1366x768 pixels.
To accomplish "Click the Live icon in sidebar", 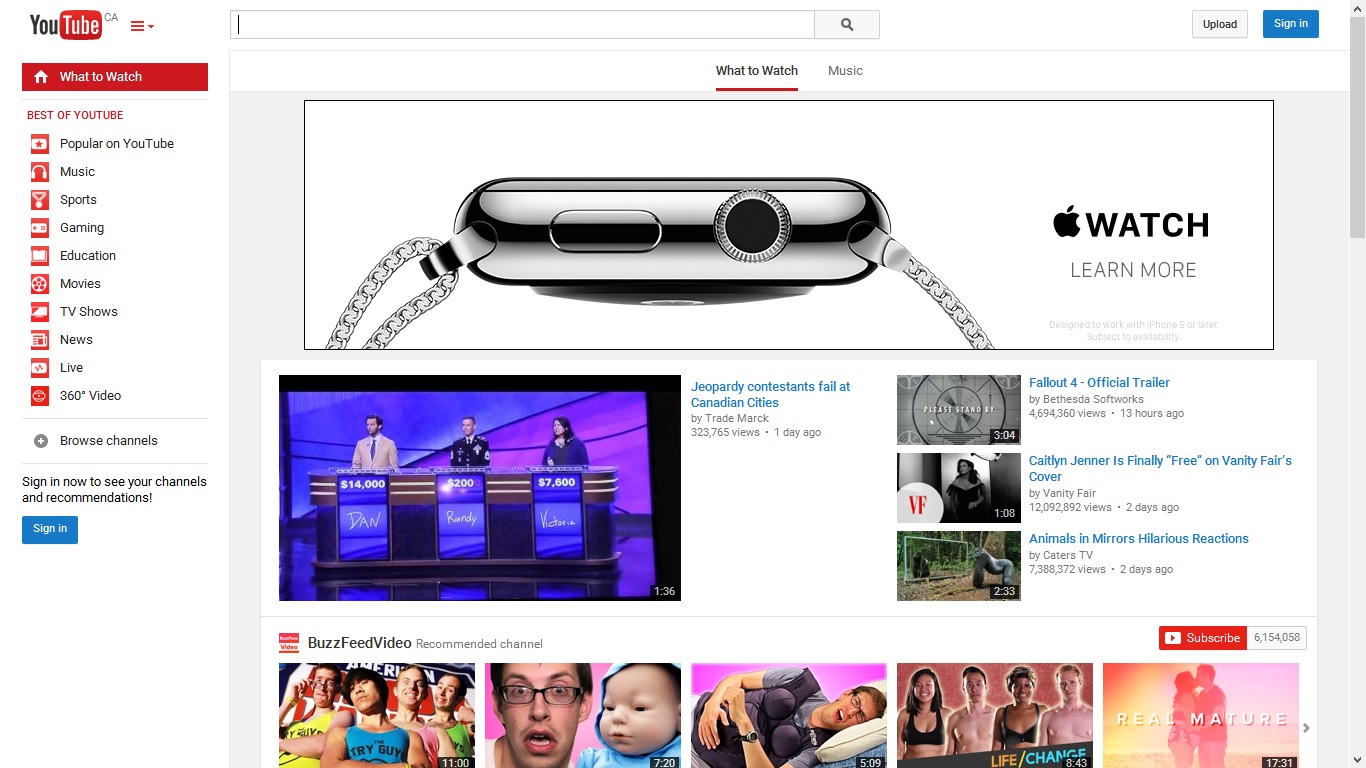I will coord(39,368).
